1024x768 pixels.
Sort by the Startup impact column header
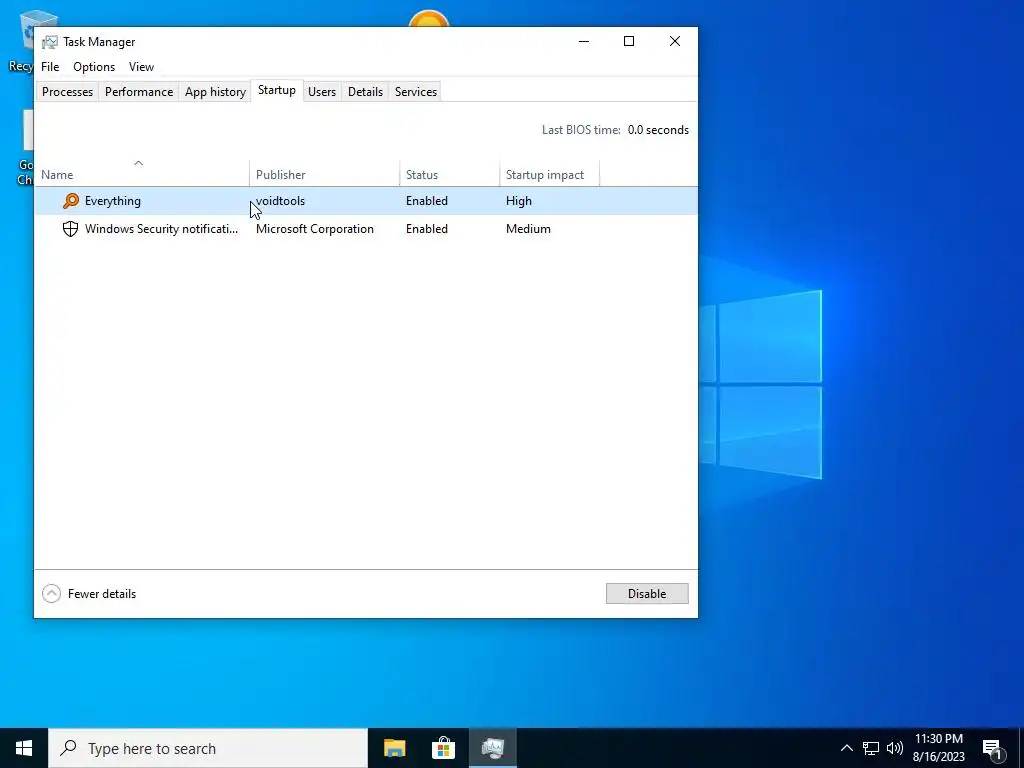[549, 174]
